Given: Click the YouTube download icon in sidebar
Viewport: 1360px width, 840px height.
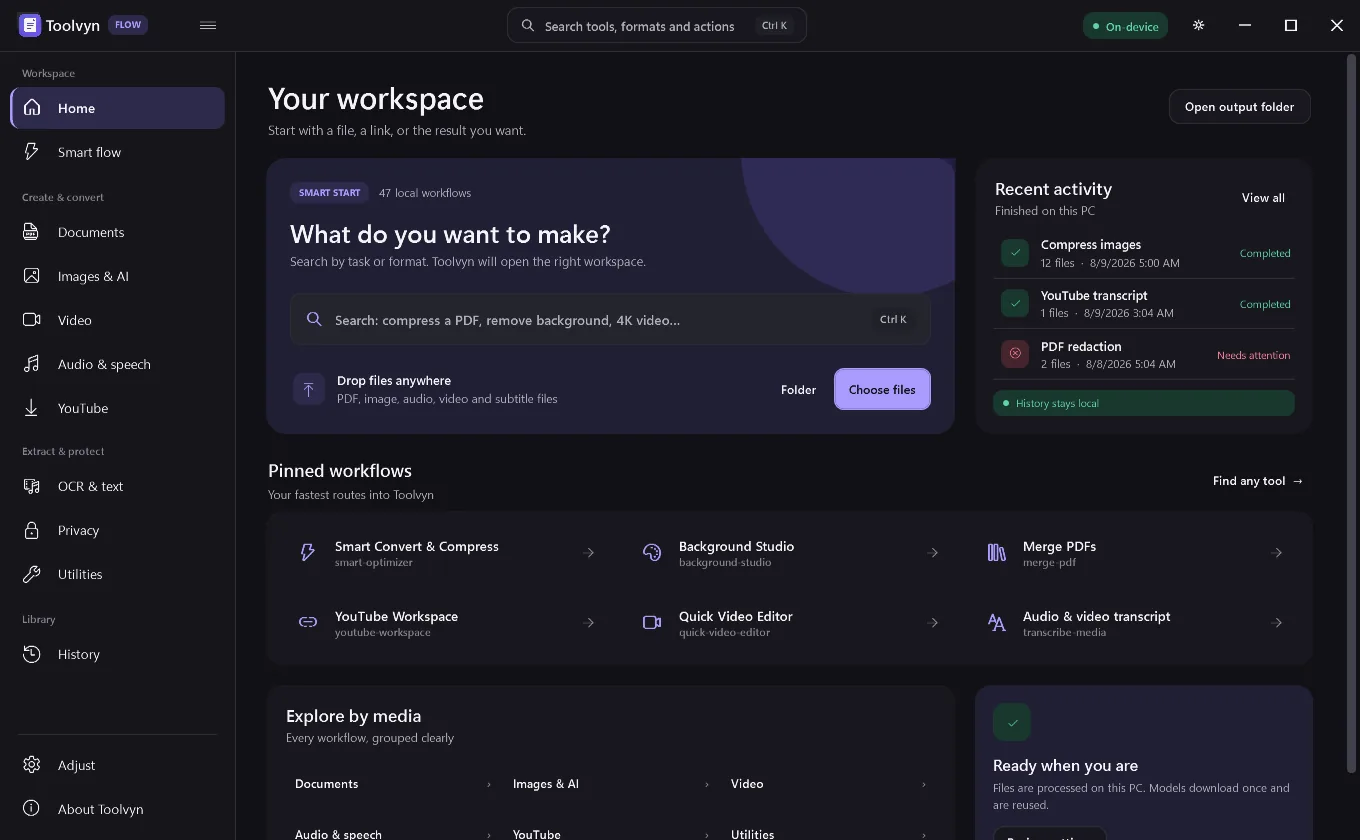Looking at the screenshot, I should coord(32,408).
